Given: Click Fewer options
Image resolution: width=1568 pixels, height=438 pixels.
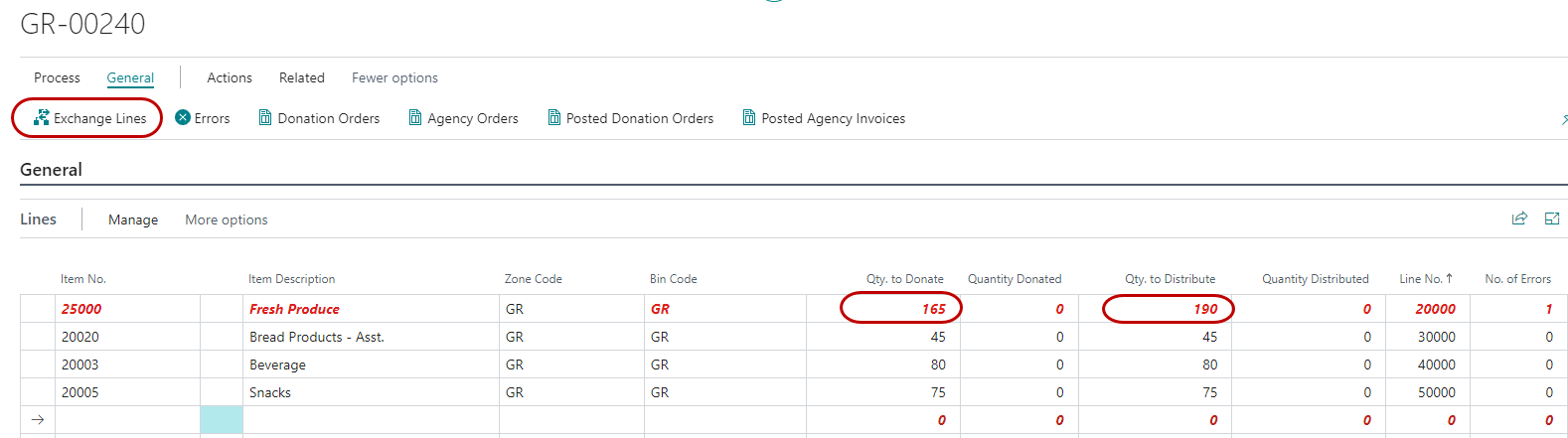Looking at the screenshot, I should coord(394,77).
